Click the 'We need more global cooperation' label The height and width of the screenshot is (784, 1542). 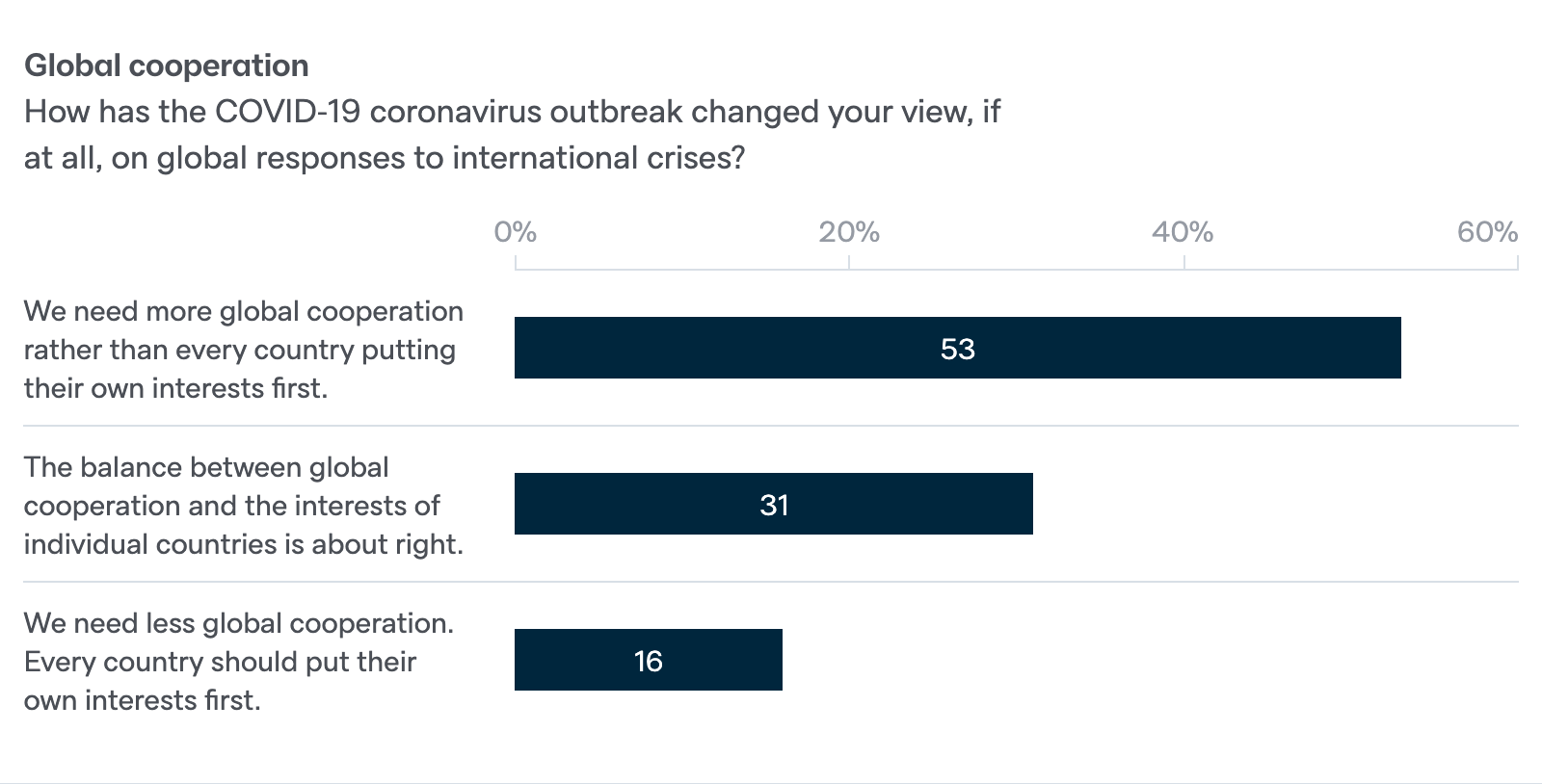point(243,311)
